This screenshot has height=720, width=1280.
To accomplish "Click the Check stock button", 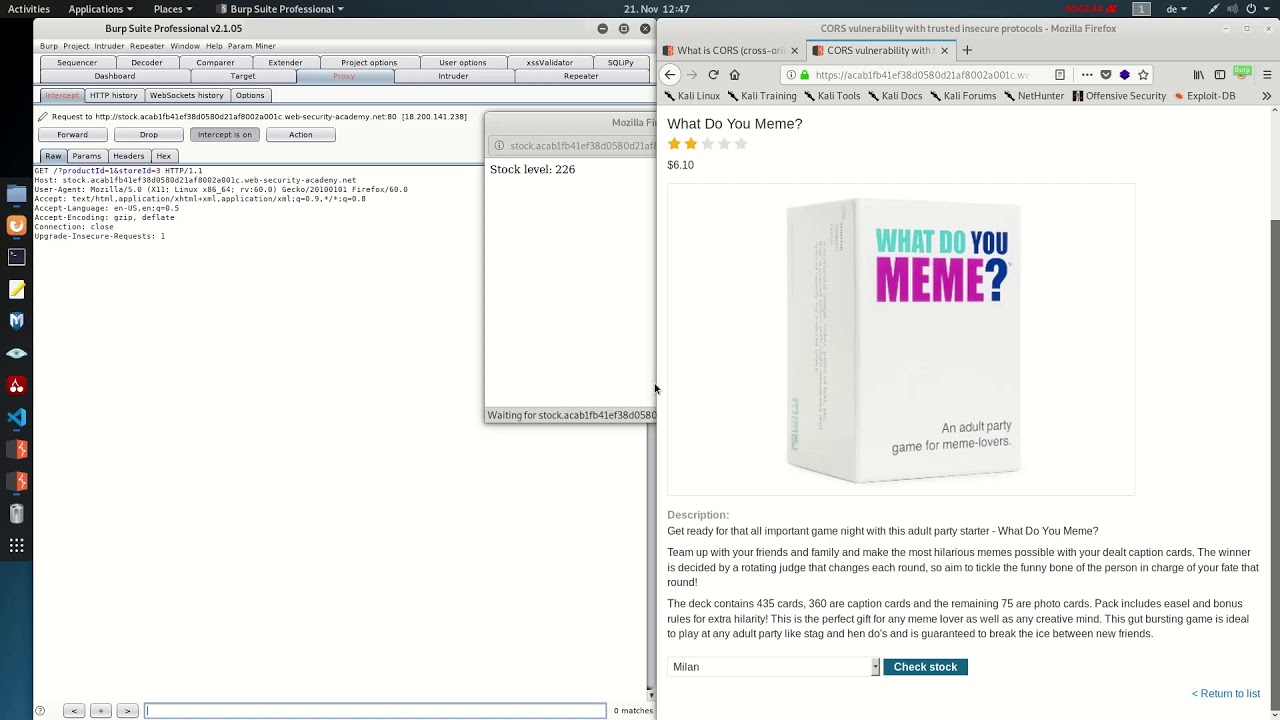I will click(x=925, y=667).
